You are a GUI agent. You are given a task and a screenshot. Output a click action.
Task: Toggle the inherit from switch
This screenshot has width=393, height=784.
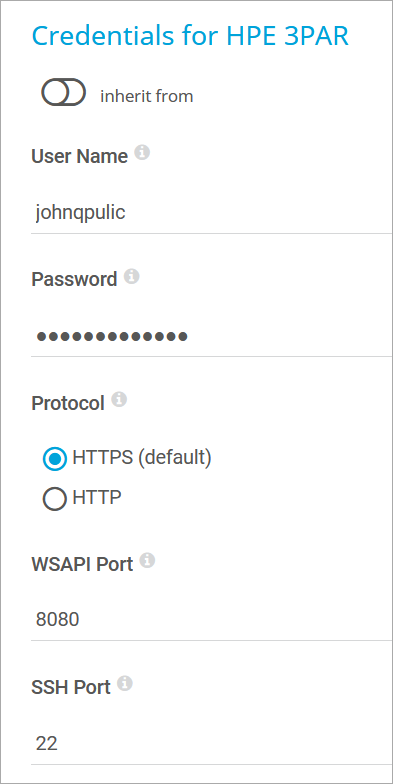[x=63, y=92]
